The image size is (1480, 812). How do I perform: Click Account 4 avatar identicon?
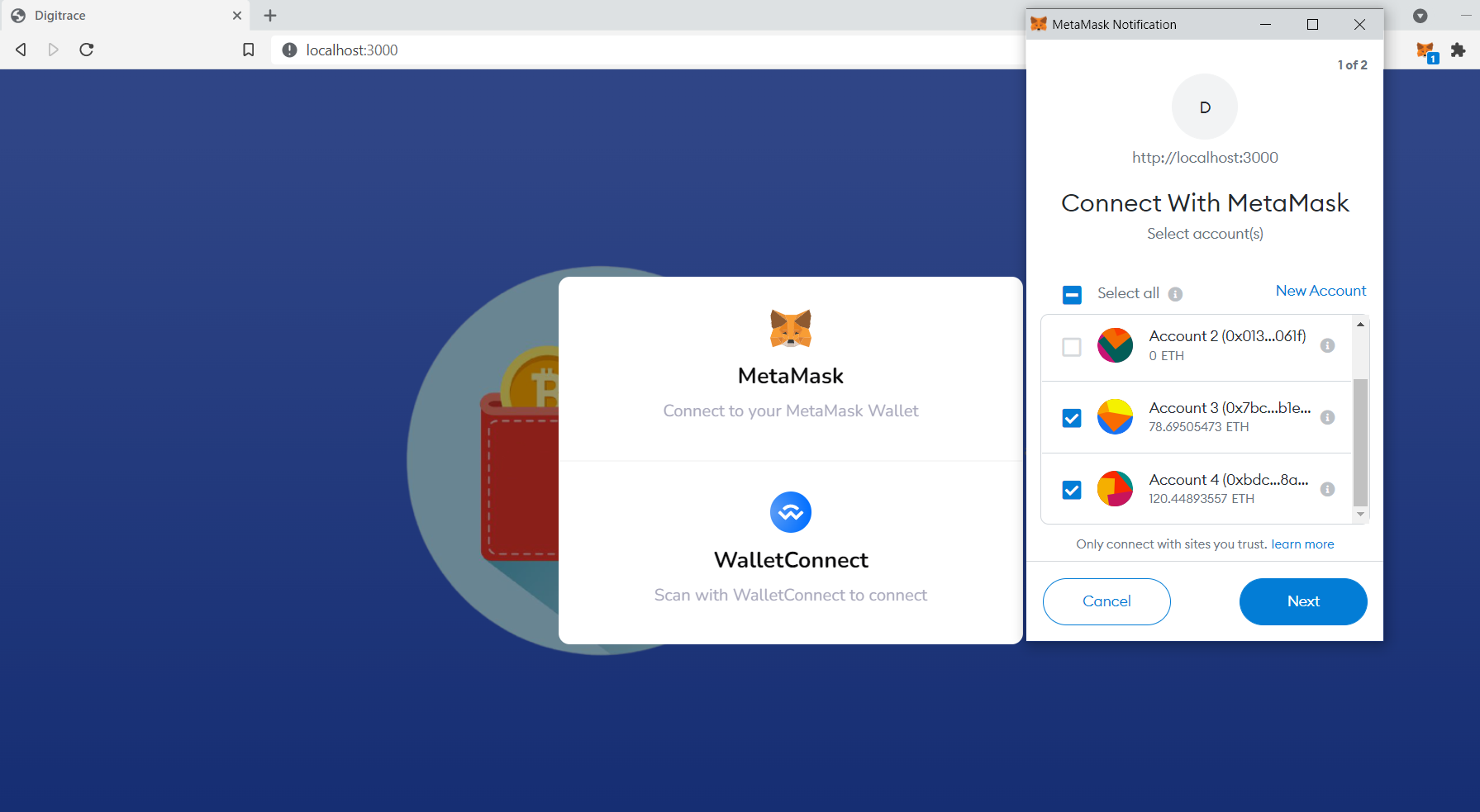click(x=1115, y=489)
